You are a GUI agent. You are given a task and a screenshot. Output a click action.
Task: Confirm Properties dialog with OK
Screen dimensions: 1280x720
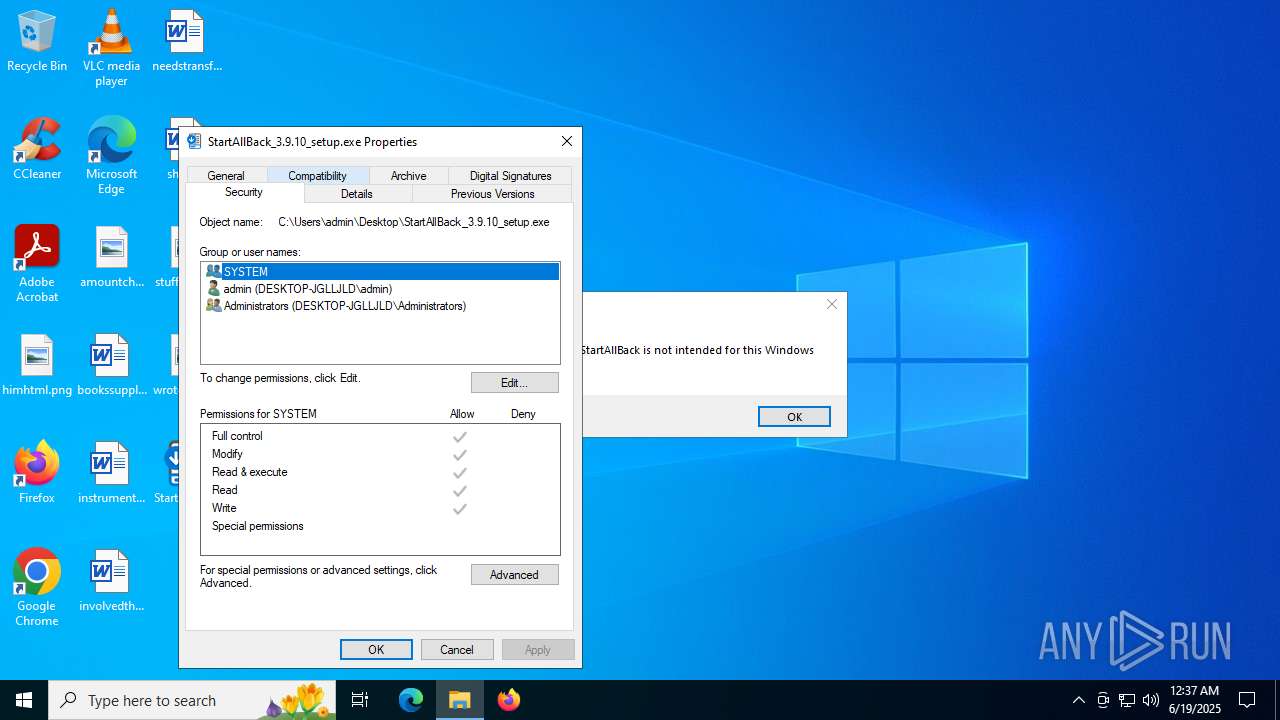pyautogui.click(x=376, y=650)
